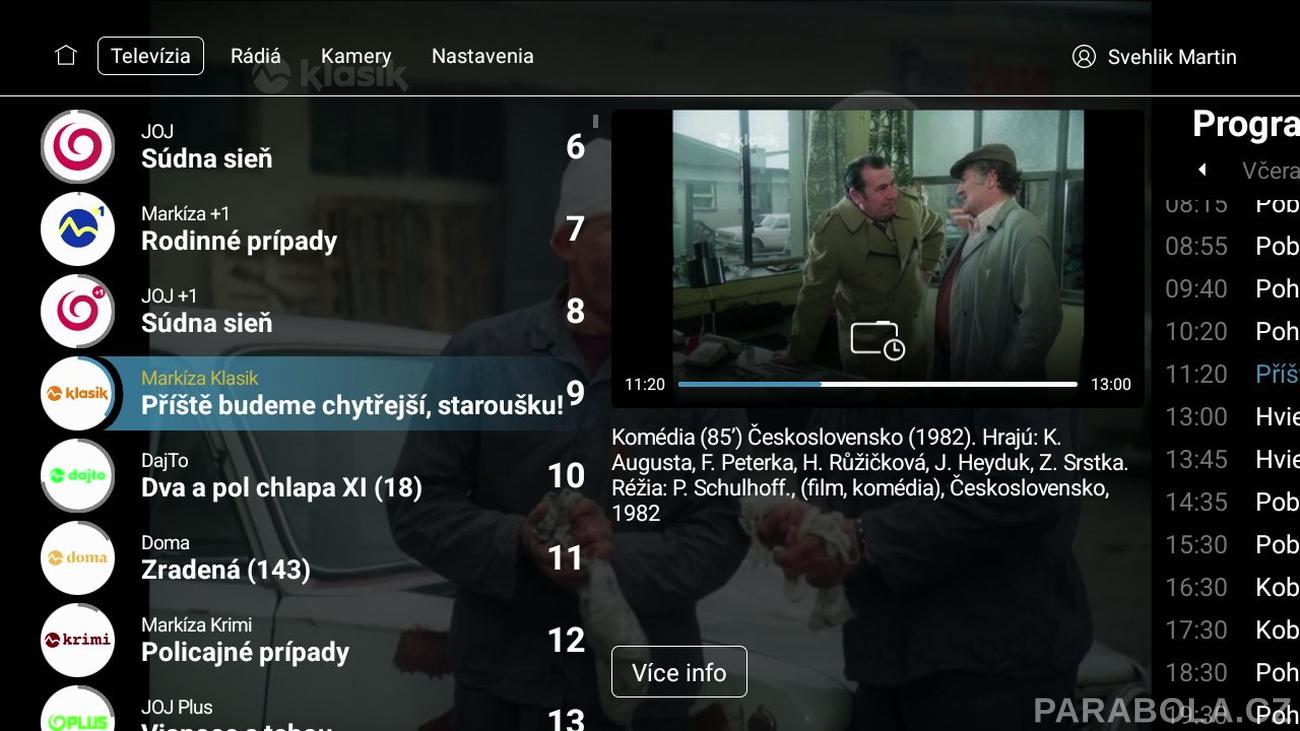Open the home screen icon
1300x731 pixels.
pos(66,55)
